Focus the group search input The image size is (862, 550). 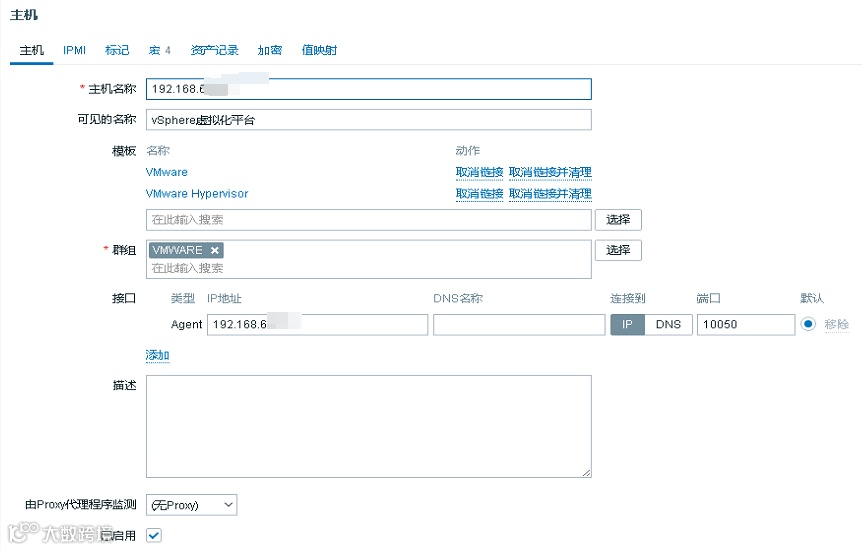(x=369, y=268)
